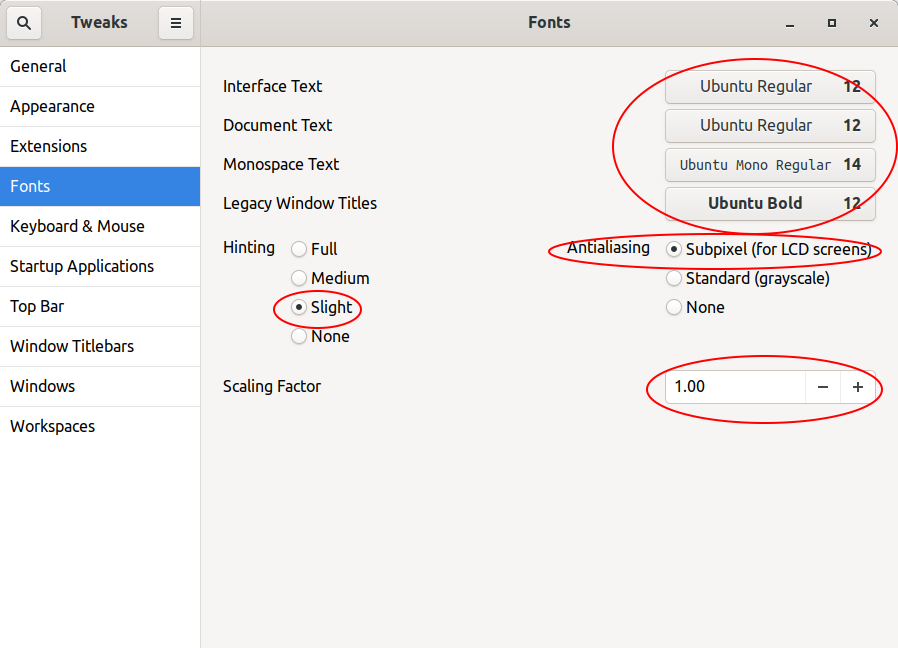
Task: Select Full hinting option
Action: coord(299,249)
